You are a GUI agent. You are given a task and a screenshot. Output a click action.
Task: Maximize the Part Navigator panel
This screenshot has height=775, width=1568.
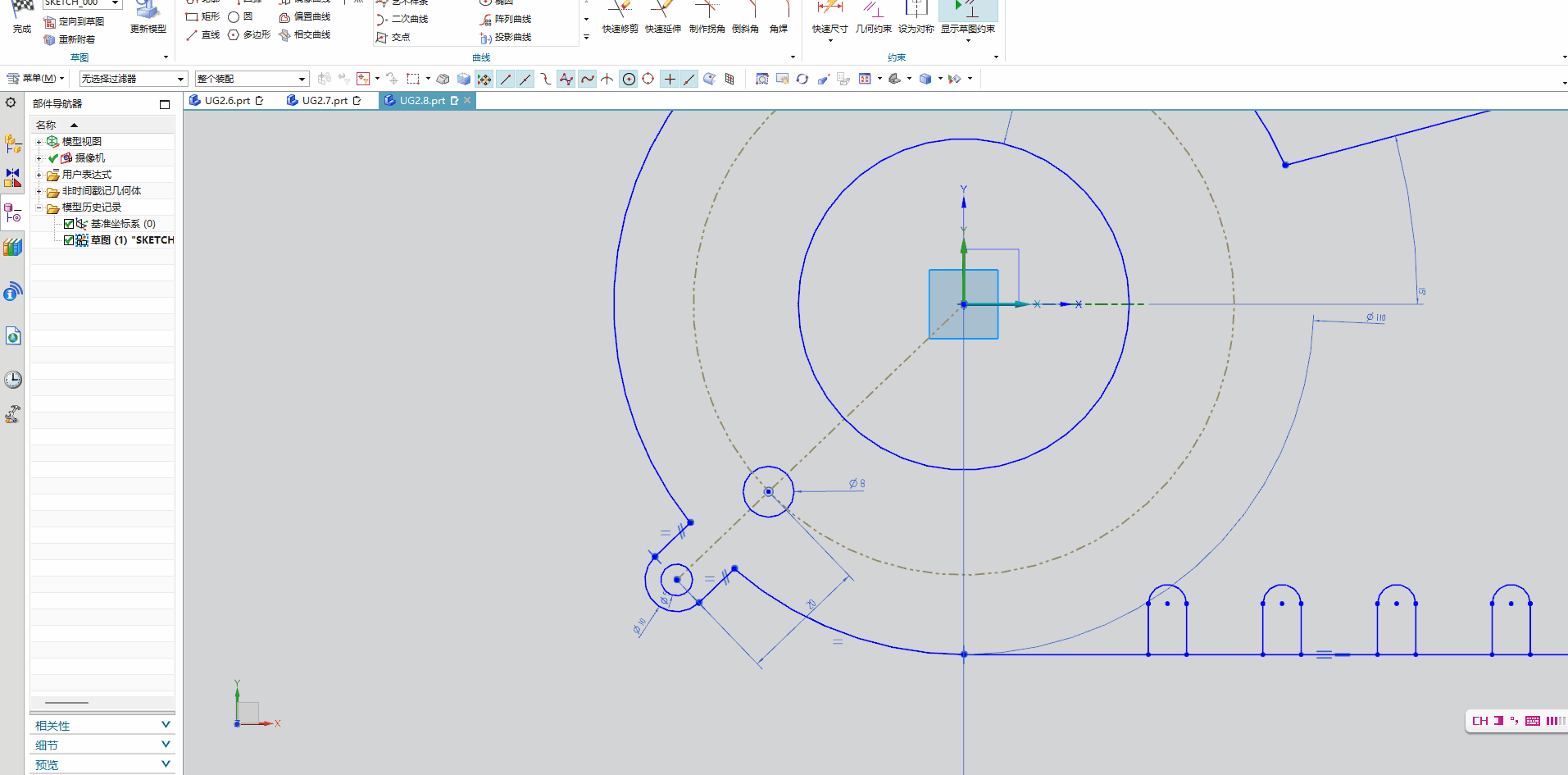pyautogui.click(x=165, y=104)
